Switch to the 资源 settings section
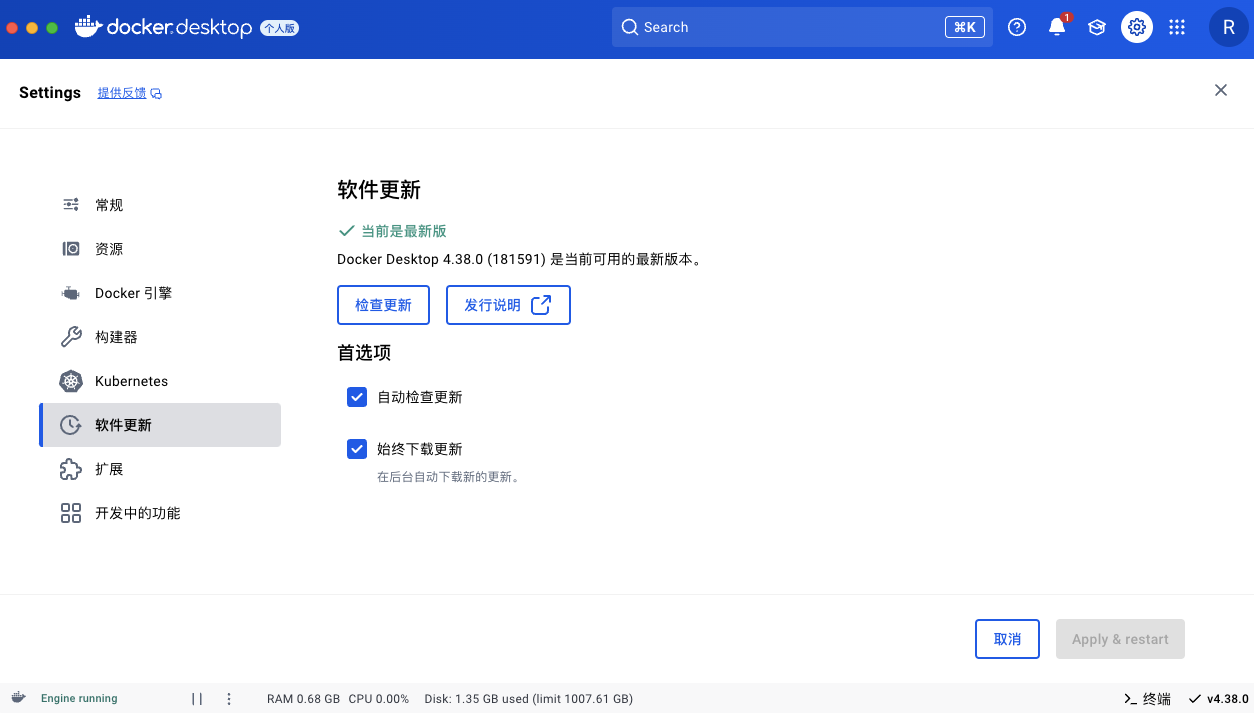 [x=109, y=249]
